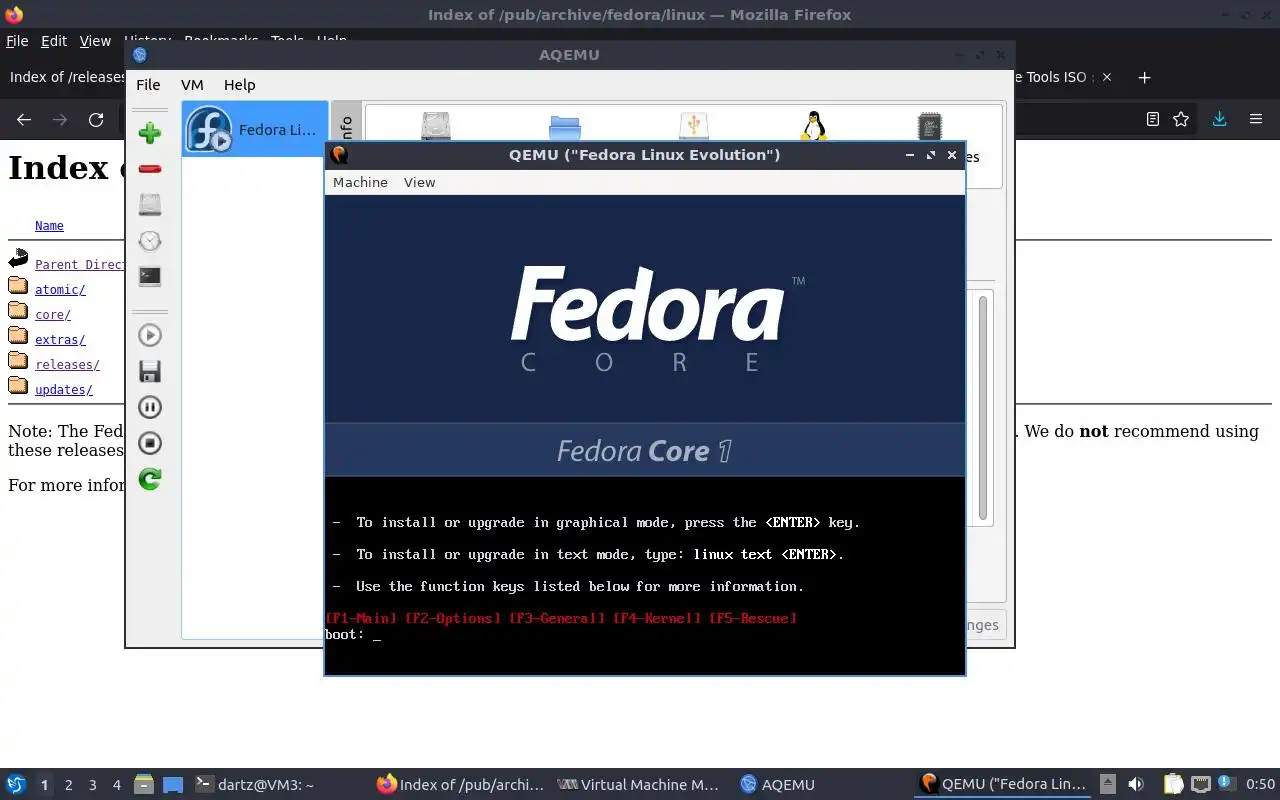Go to the Parent Directory link
The image size is (1280, 800).
click(80, 265)
